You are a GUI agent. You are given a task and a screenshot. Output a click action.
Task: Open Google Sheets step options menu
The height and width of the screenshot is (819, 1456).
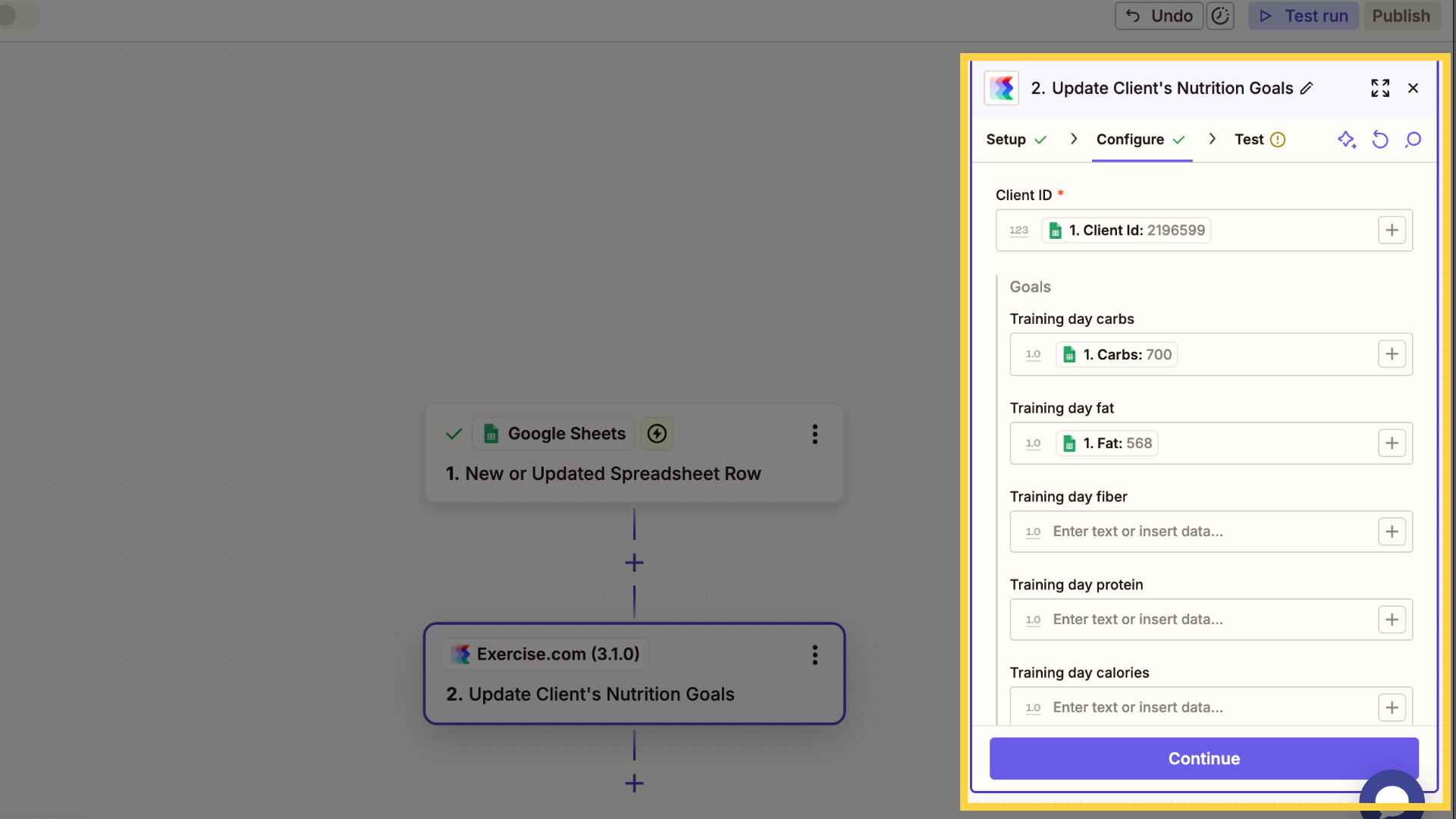(814, 434)
